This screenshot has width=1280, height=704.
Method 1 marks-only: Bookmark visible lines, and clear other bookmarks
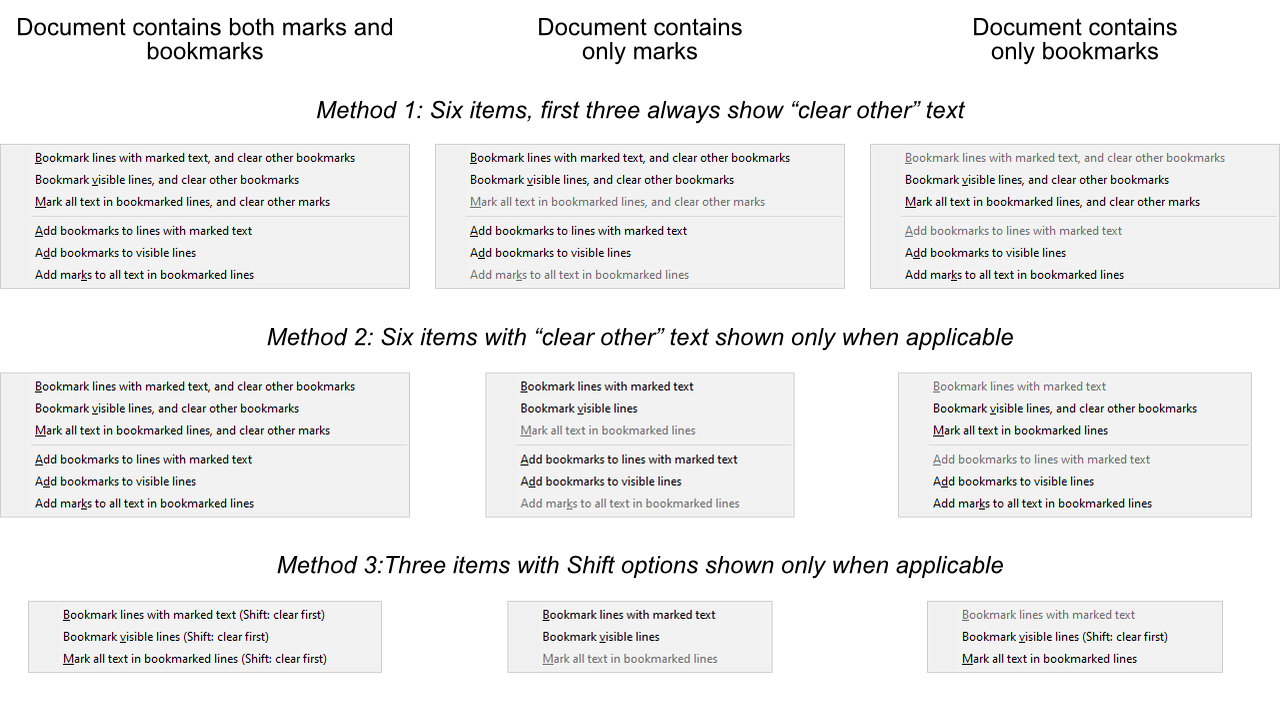(x=640, y=179)
